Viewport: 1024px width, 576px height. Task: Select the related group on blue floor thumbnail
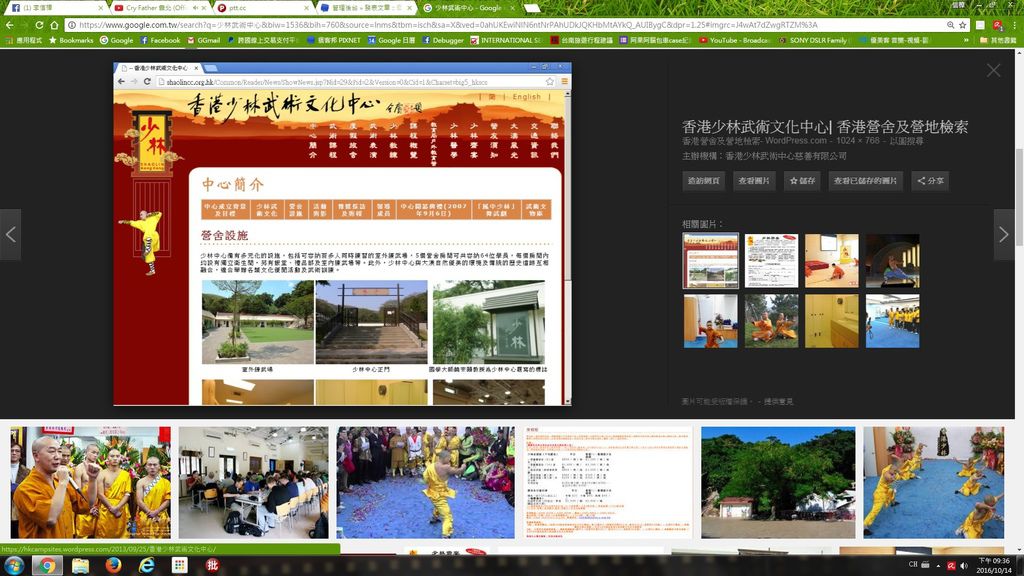pyautogui.click(x=892, y=321)
